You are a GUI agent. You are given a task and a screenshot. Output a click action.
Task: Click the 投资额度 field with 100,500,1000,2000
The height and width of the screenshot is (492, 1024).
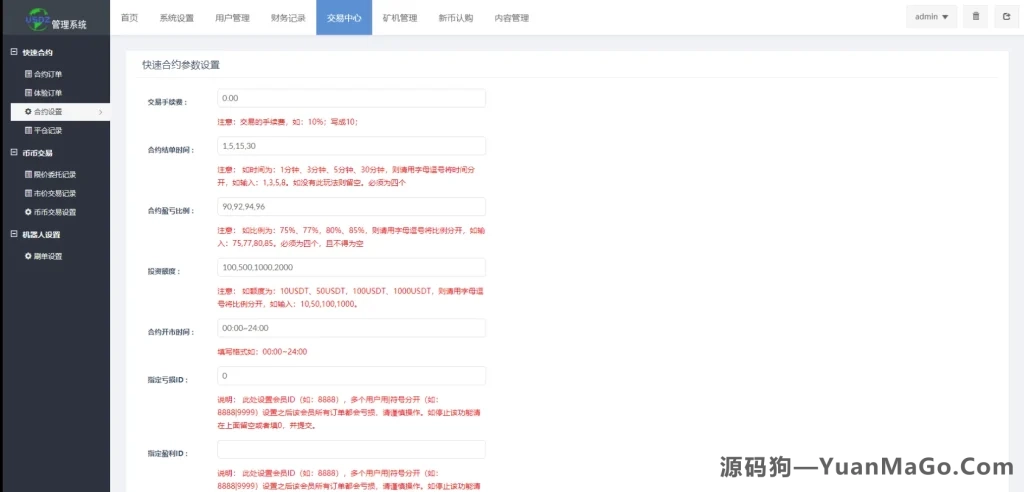351,267
